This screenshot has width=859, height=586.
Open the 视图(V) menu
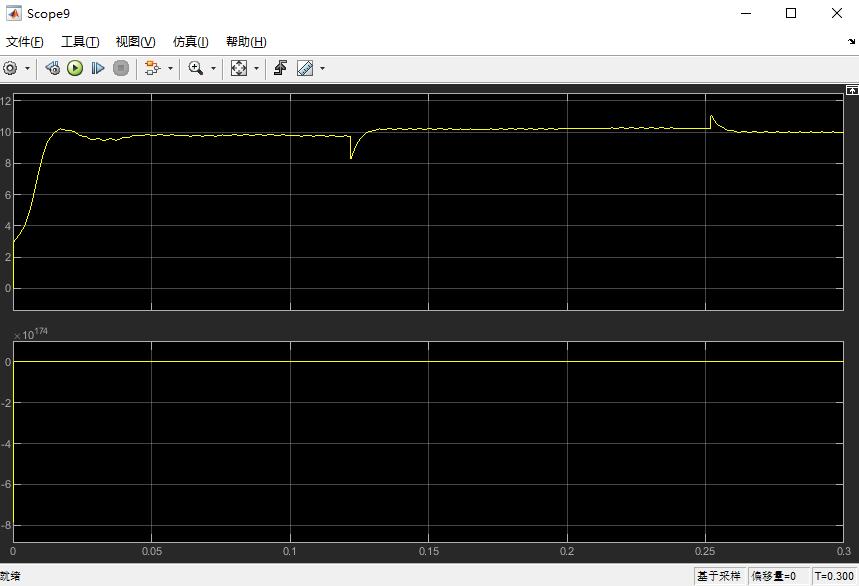click(x=135, y=42)
